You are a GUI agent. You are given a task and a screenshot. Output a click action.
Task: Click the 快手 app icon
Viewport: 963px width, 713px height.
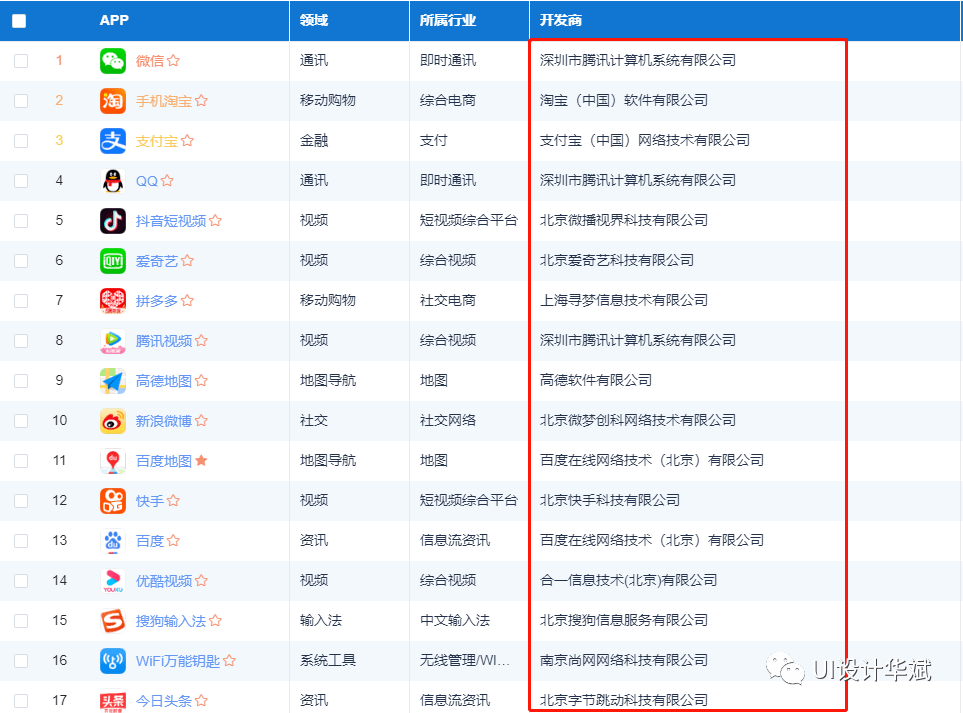point(113,501)
